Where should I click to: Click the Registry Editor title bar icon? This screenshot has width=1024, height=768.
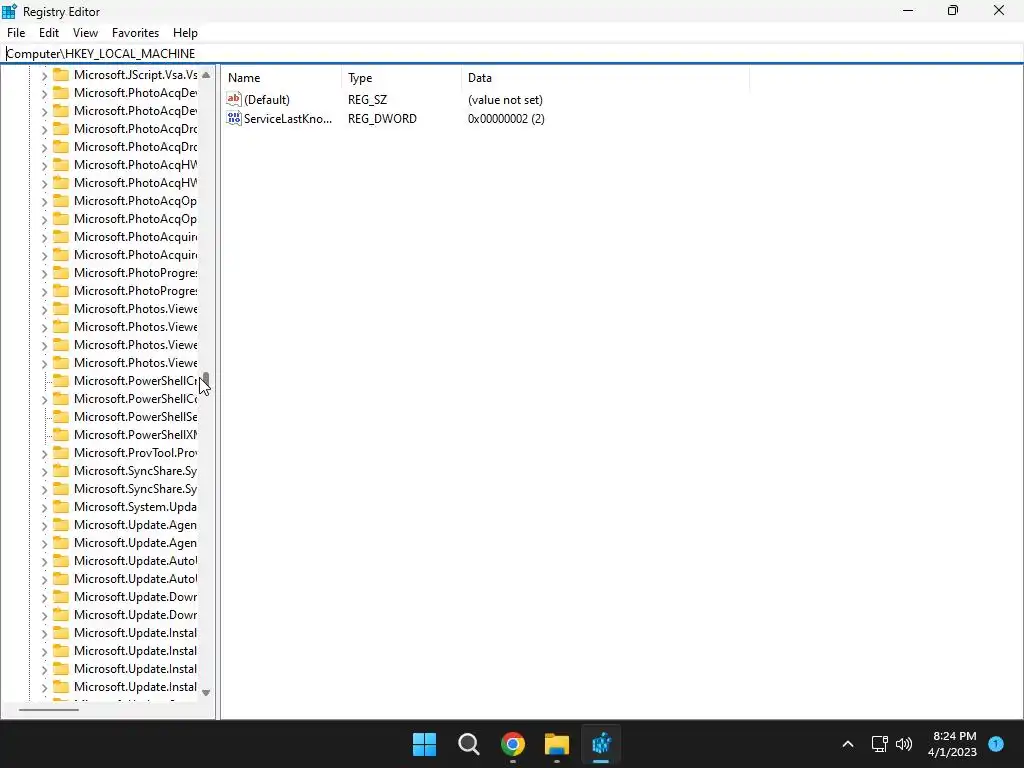click(9, 11)
